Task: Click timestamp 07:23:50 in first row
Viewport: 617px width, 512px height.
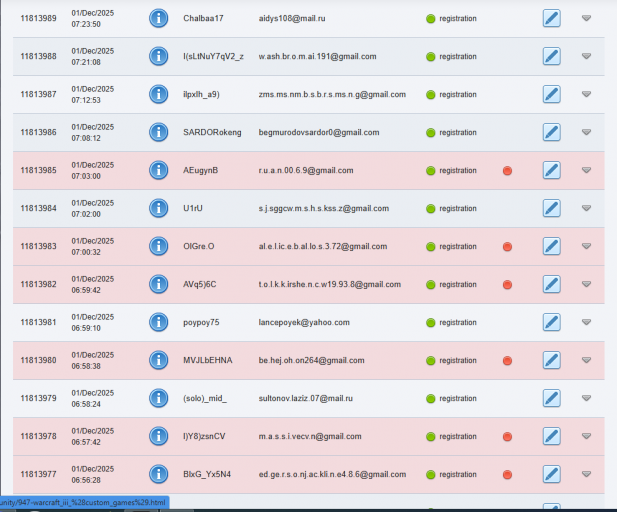Action: pyautogui.click(x=86, y=24)
